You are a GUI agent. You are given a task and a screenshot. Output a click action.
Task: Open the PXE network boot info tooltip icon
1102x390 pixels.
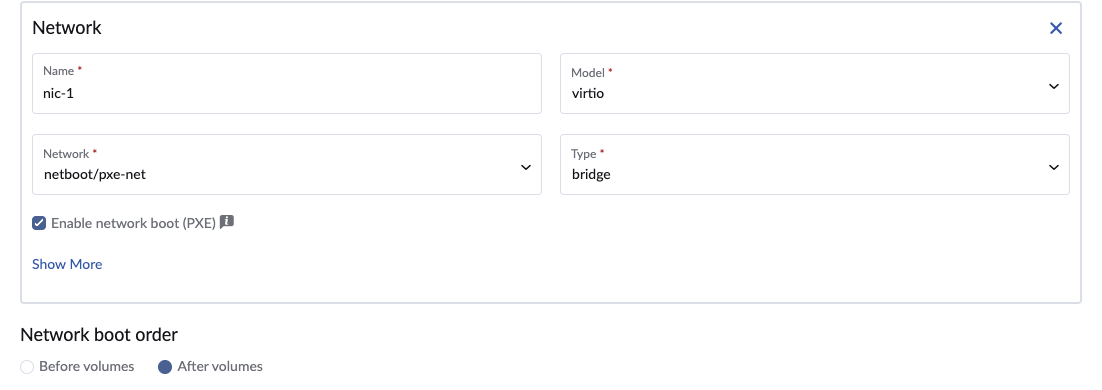pyautogui.click(x=226, y=222)
